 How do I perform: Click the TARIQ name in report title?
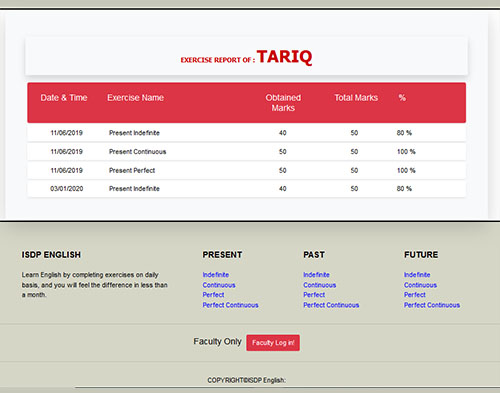(284, 57)
